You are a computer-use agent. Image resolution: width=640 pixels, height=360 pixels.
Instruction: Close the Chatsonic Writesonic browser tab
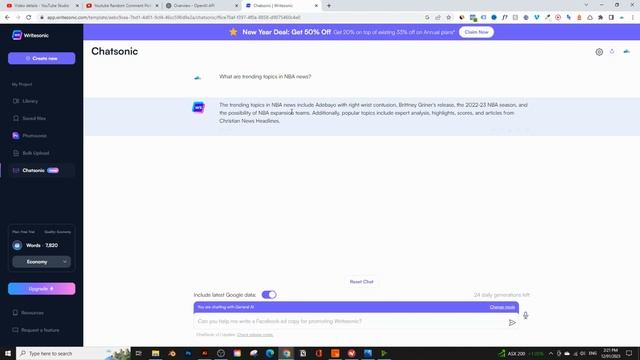click(x=316, y=6)
